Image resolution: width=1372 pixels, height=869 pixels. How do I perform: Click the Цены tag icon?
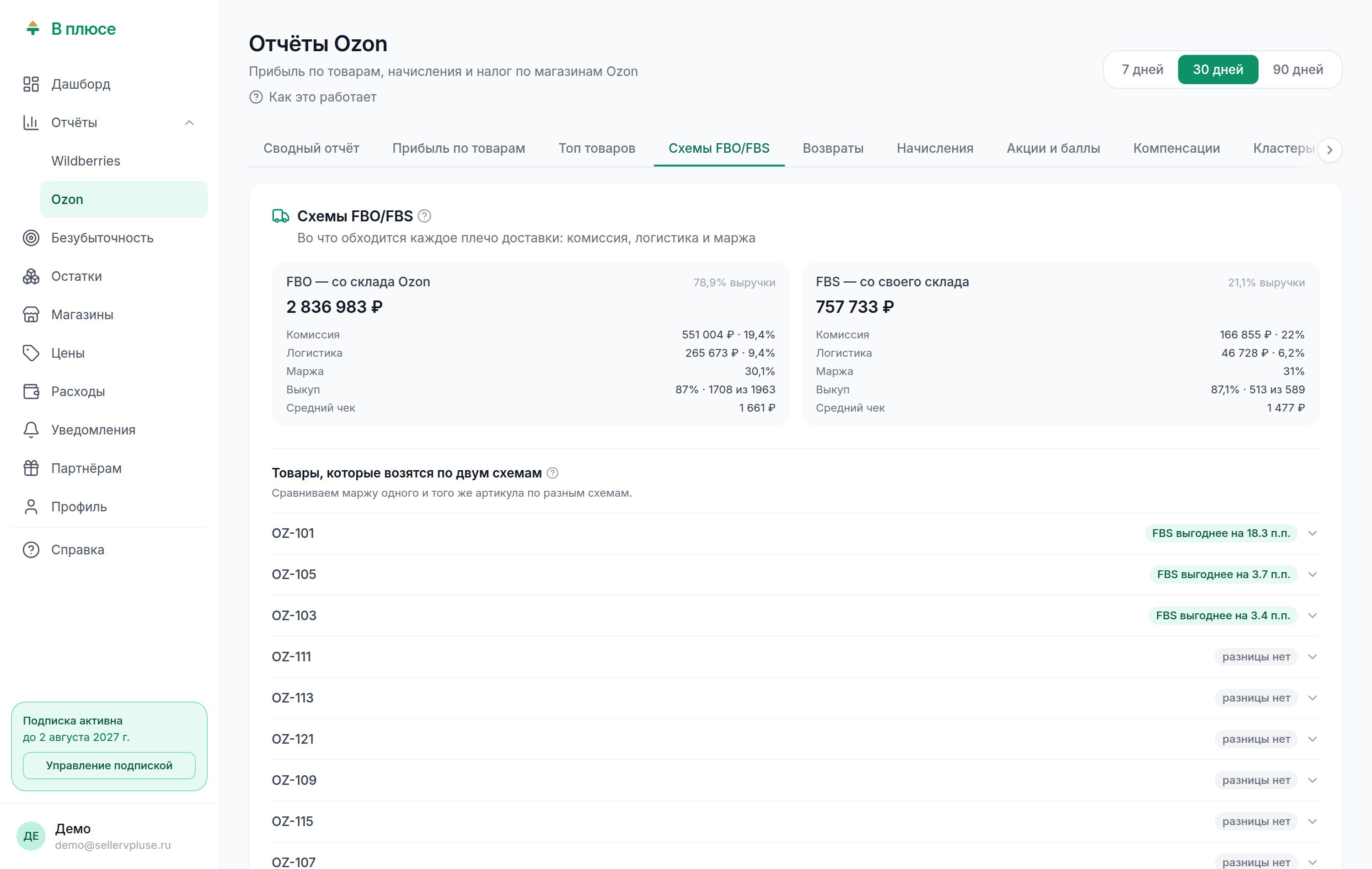(x=31, y=353)
